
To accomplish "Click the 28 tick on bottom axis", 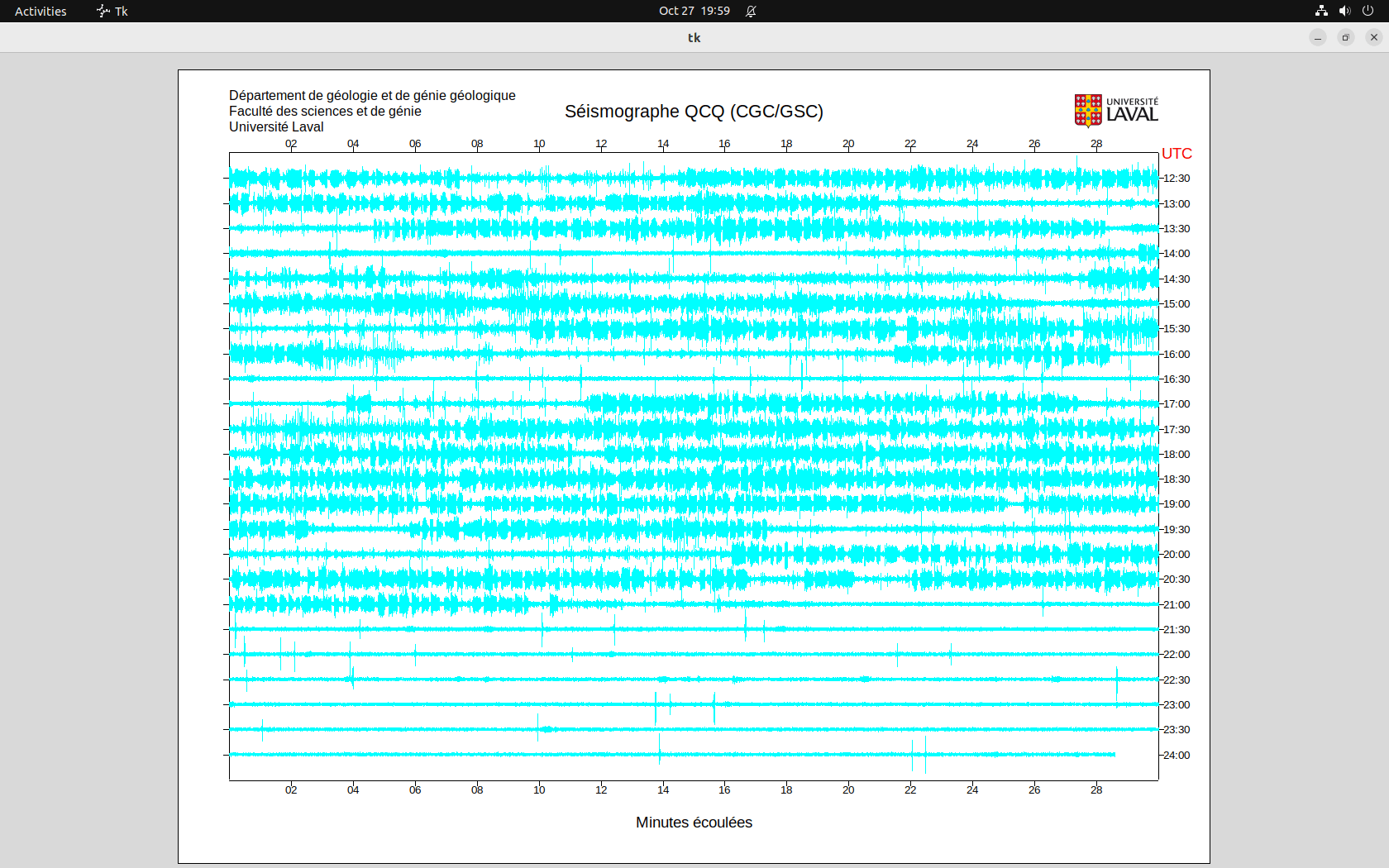I will point(1096,790).
